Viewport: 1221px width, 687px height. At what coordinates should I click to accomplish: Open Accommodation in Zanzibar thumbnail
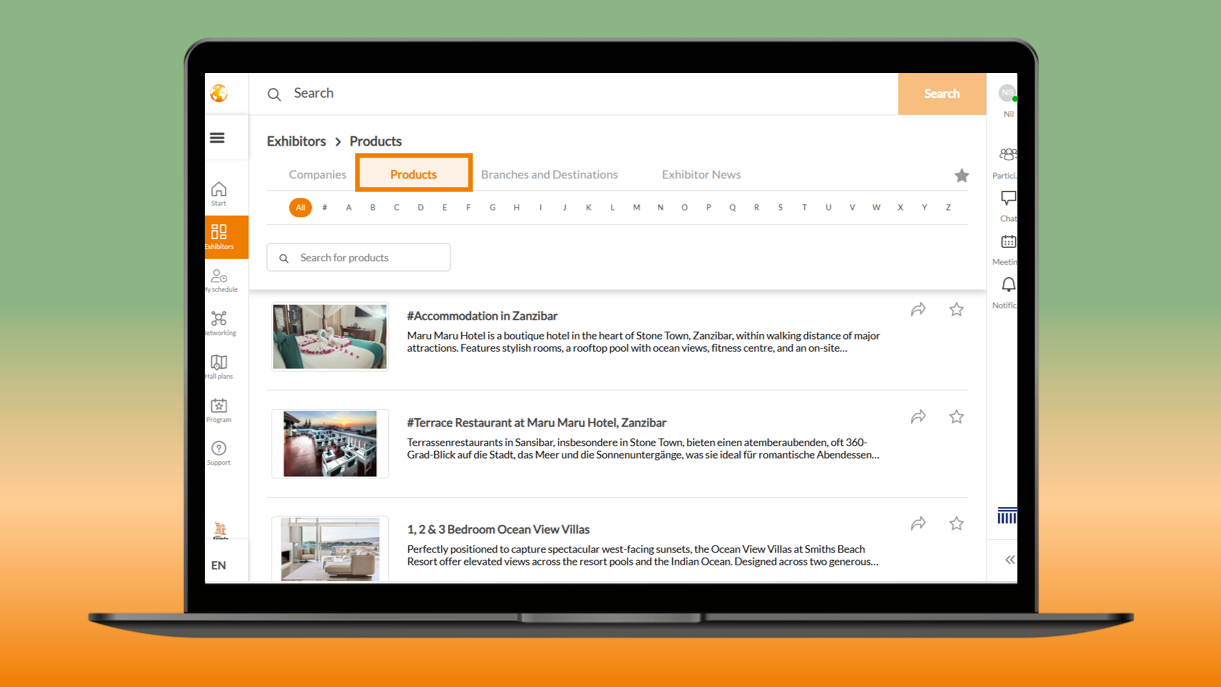(329, 337)
